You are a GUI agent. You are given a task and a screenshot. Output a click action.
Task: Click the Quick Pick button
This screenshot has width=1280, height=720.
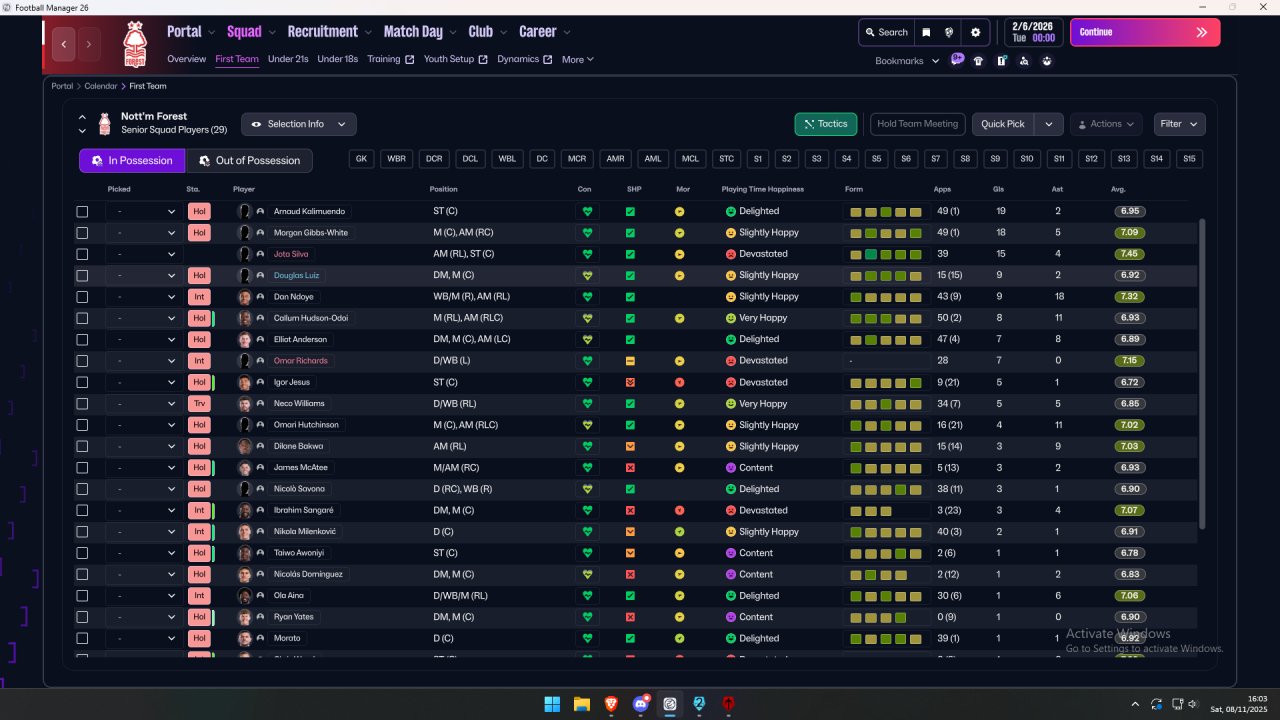click(x=1003, y=124)
